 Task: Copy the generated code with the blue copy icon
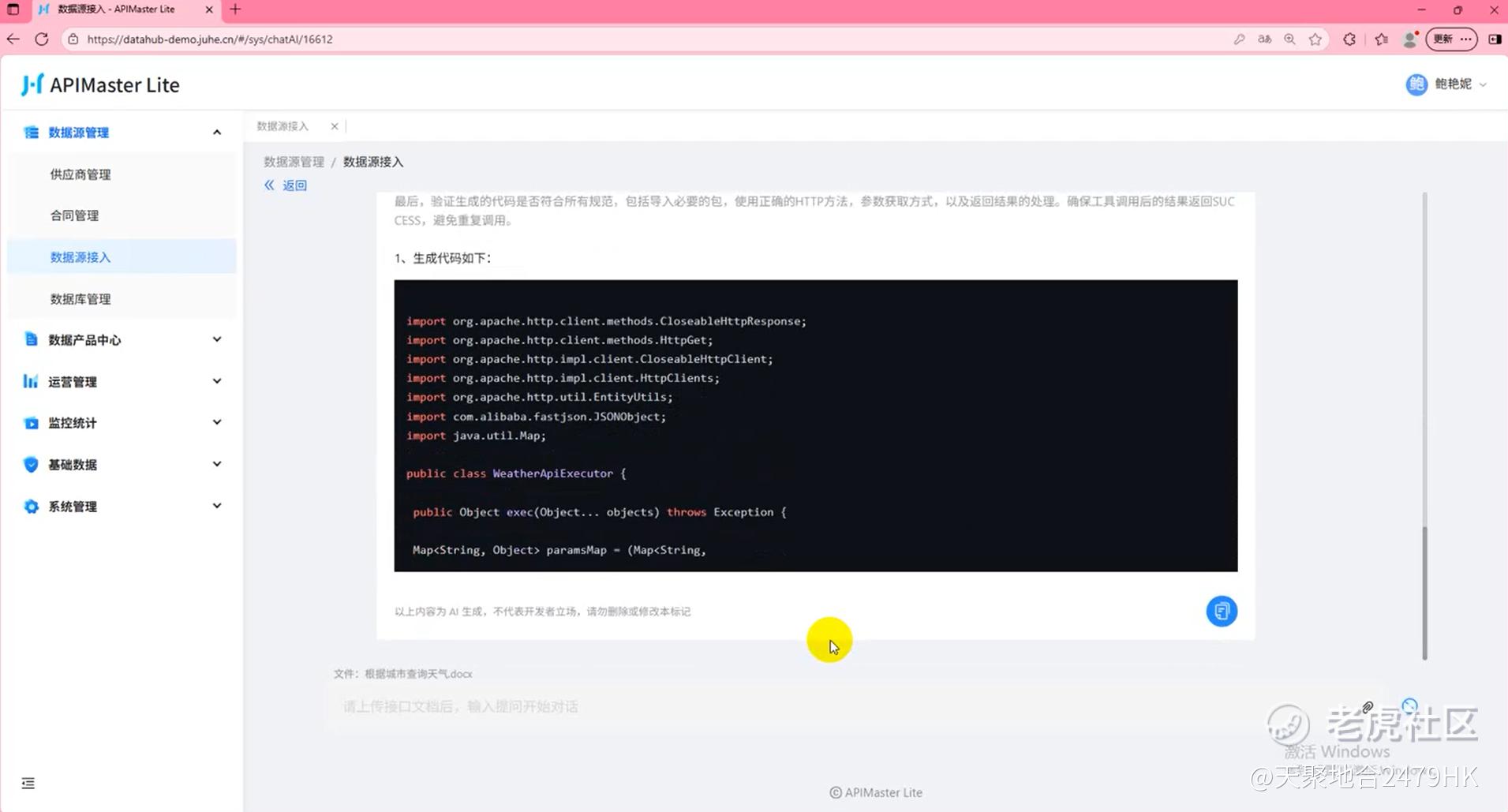pyautogui.click(x=1221, y=611)
